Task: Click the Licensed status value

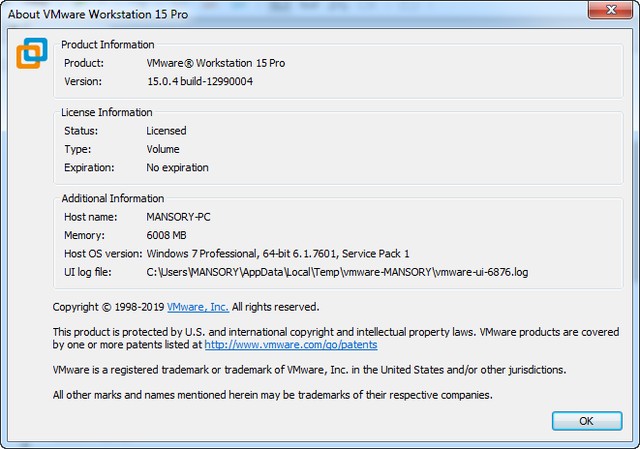Action: (x=166, y=131)
